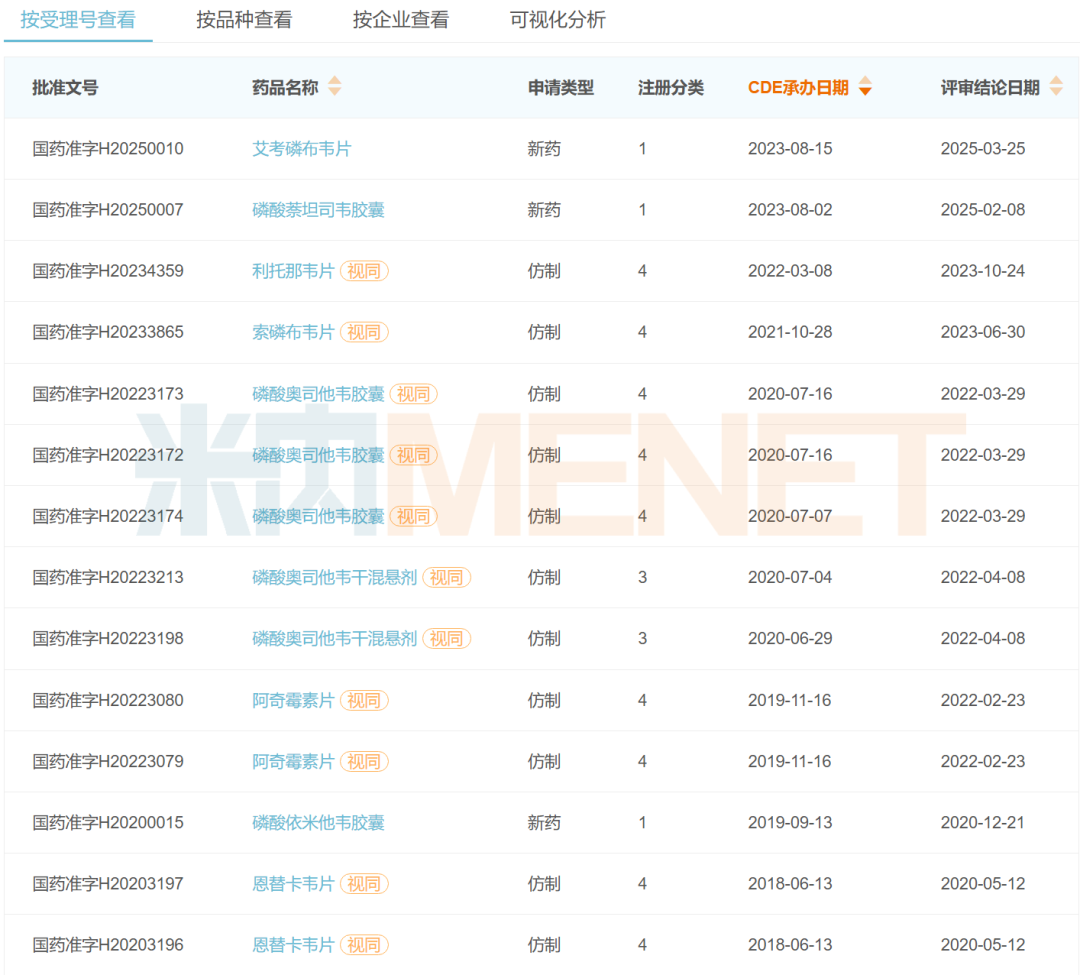
Task: Open the 艾考磷布韦片 drug link
Action: point(302,149)
